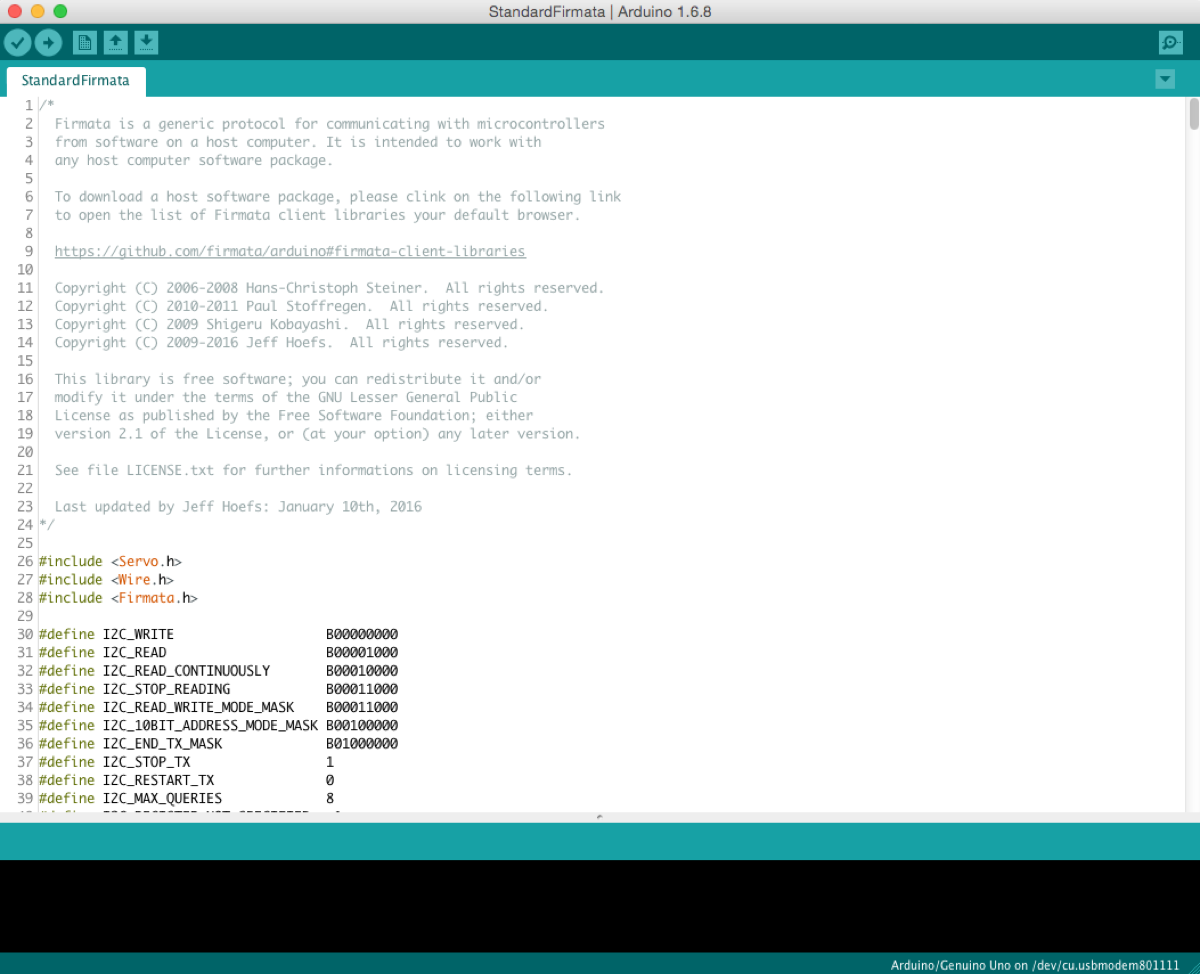Click the Hans-Christoph Steiner copyright line
Screen dimensions: 1200x974
coord(329,288)
